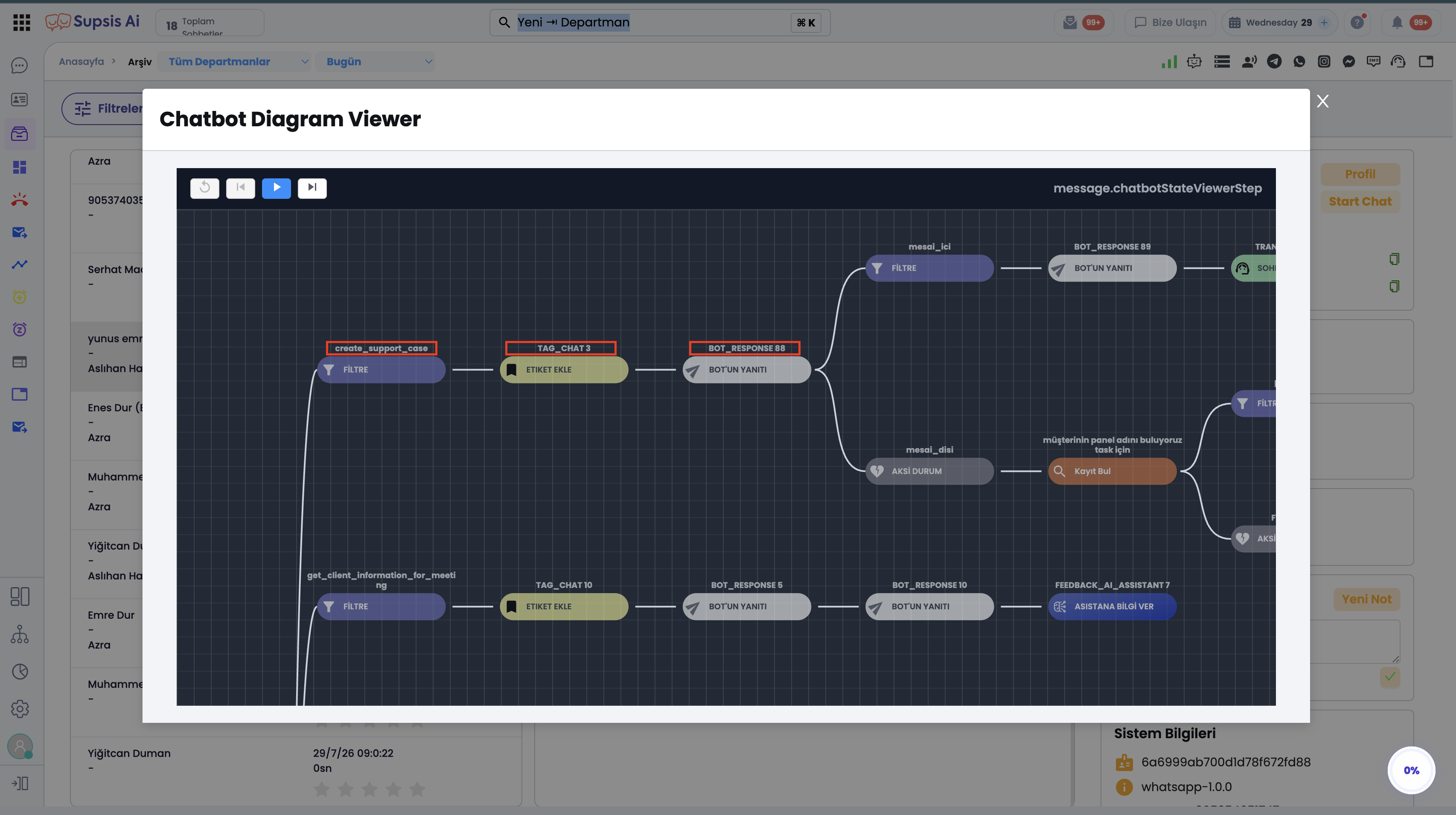Open the green bar chart statistics icon

pos(1169,61)
